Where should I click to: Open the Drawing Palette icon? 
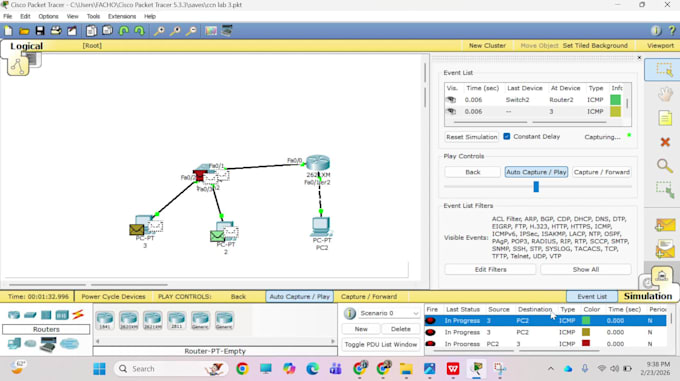point(211,31)
